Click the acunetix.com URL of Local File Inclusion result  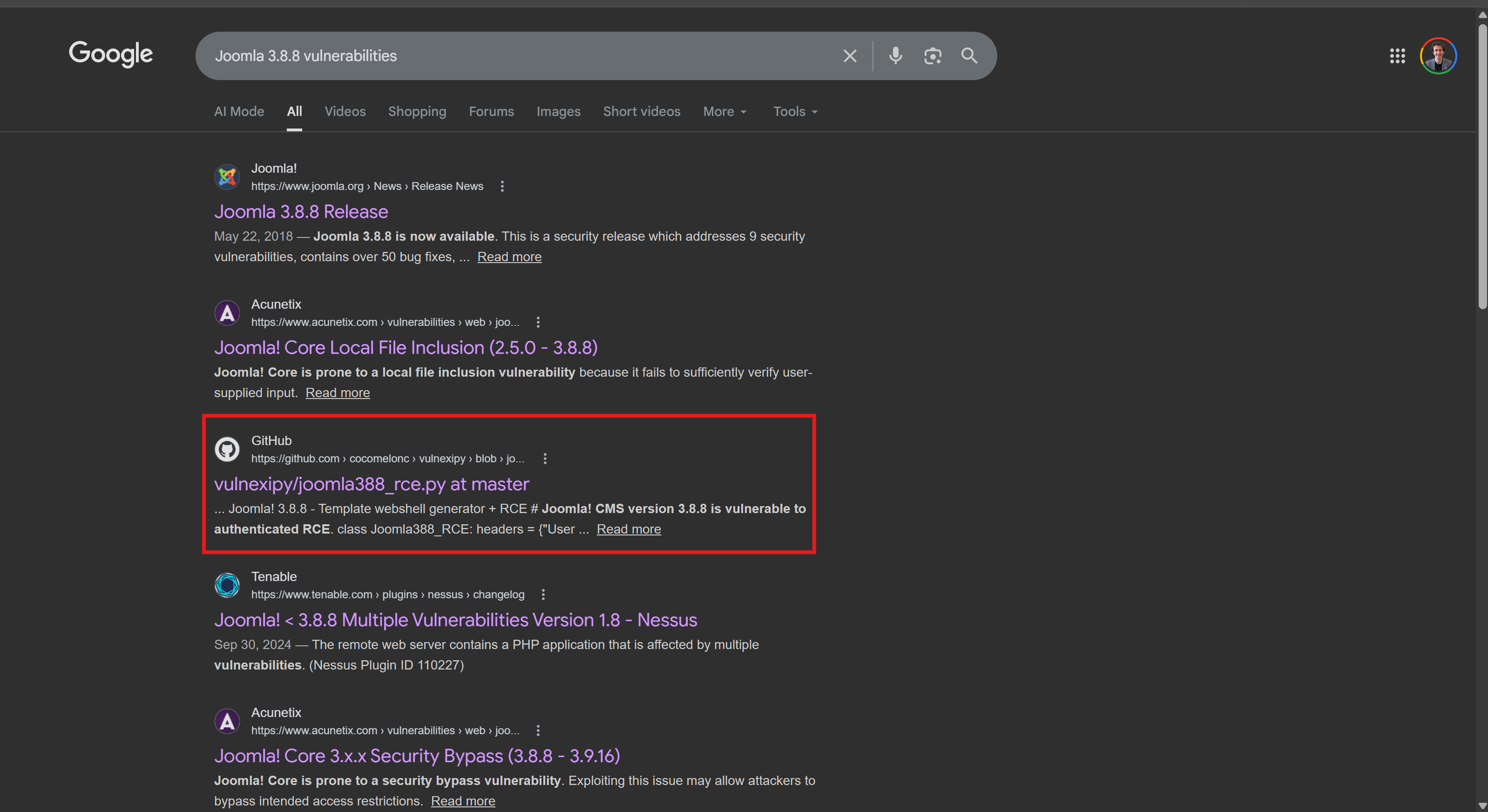tap(386, 322)
